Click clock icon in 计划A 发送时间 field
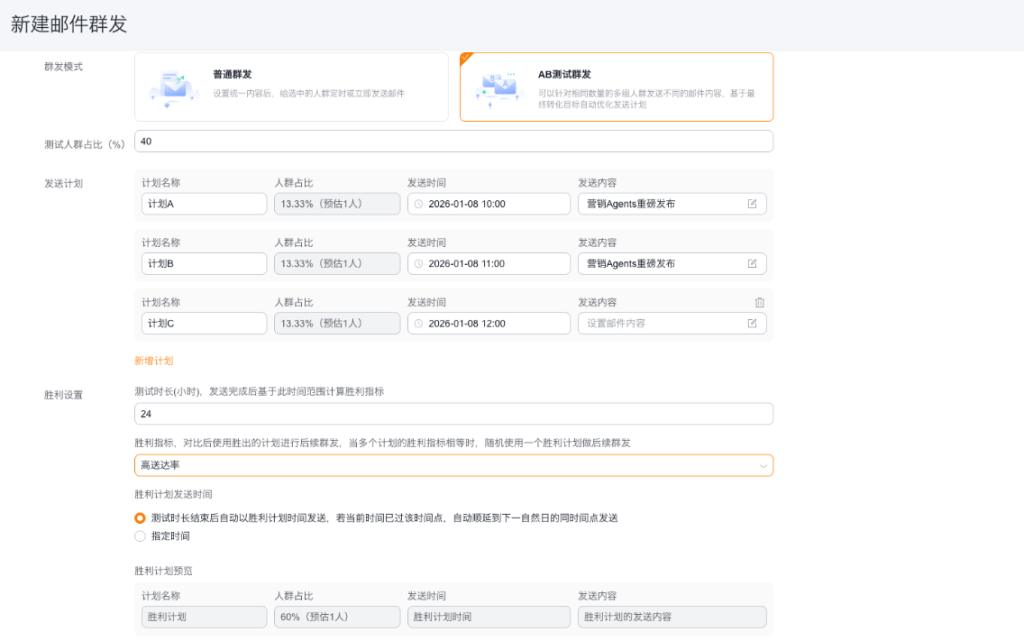1024x641 pixels. 419,204
